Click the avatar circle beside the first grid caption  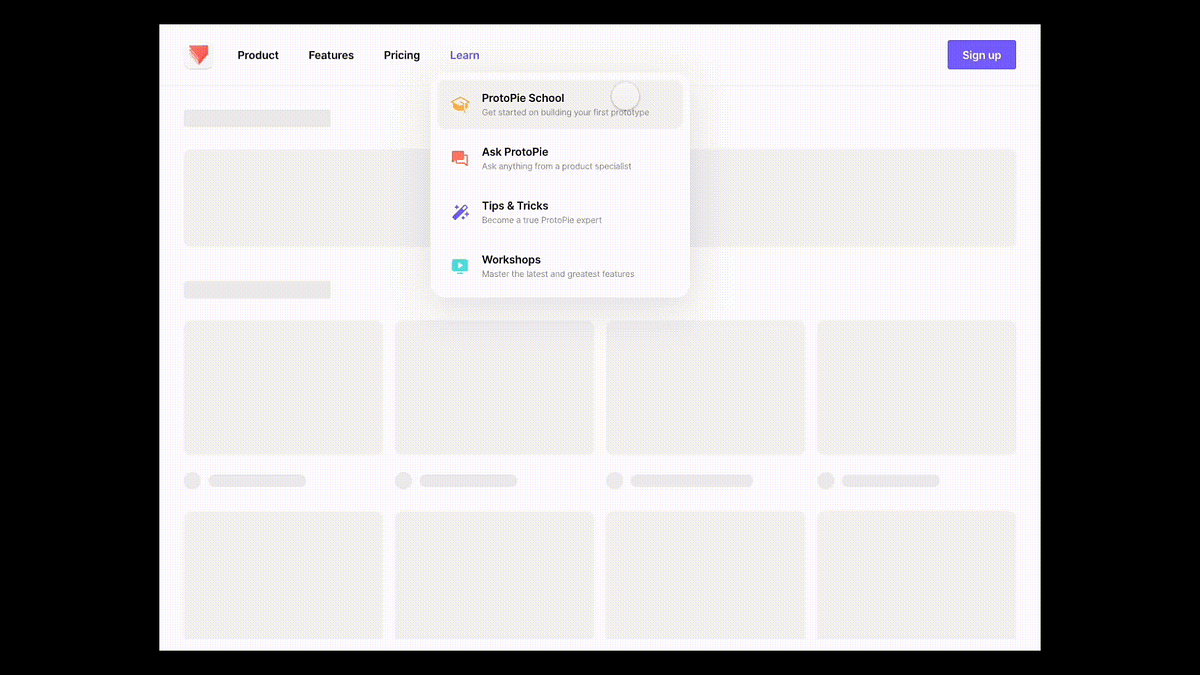click(192, 480)
